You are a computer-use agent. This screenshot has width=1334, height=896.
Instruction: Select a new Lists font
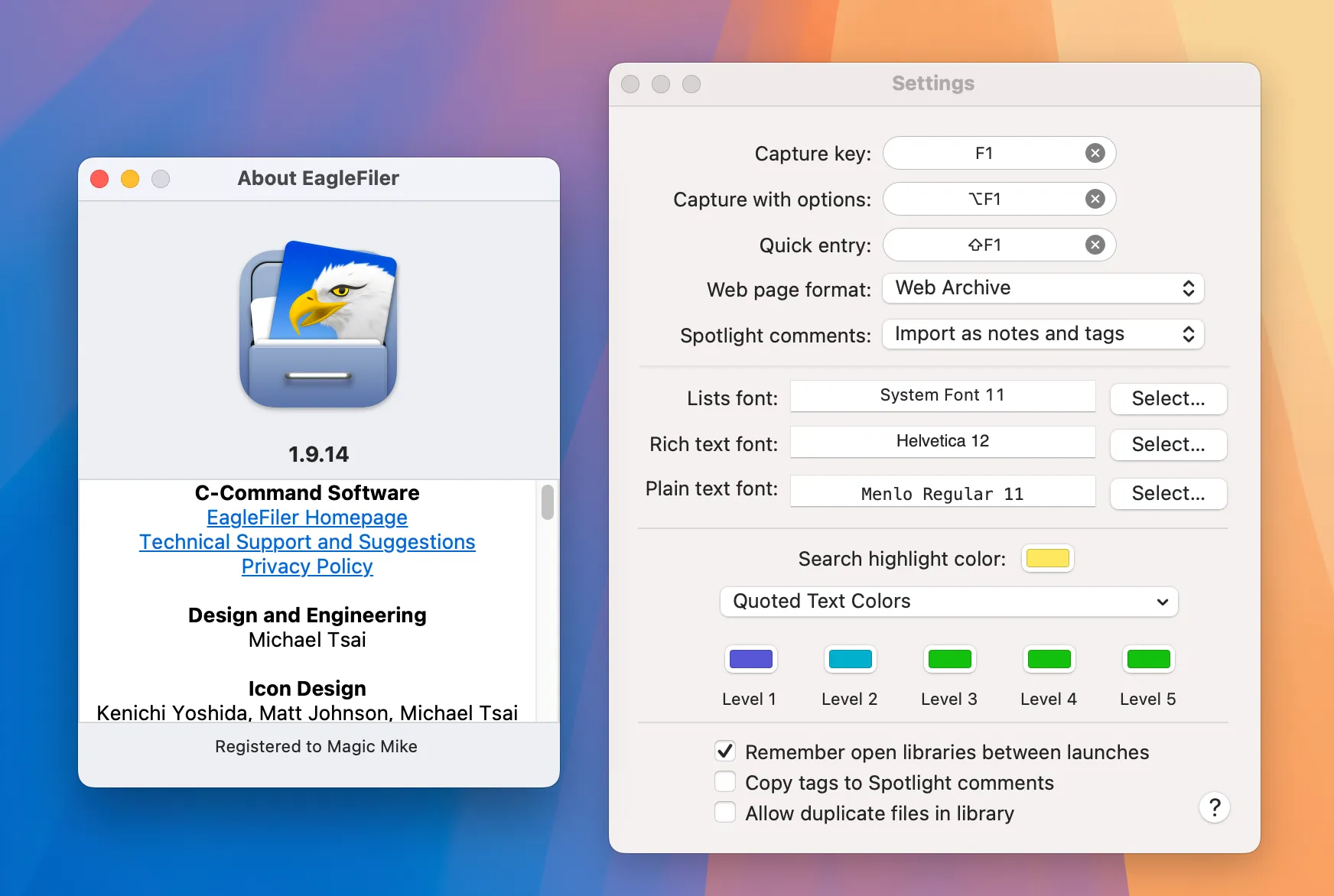click(x=1168, y=399)
